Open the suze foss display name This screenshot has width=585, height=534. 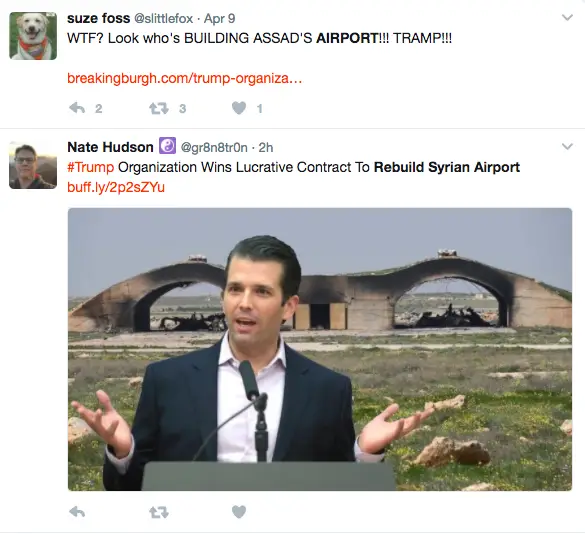click(98, 18)
